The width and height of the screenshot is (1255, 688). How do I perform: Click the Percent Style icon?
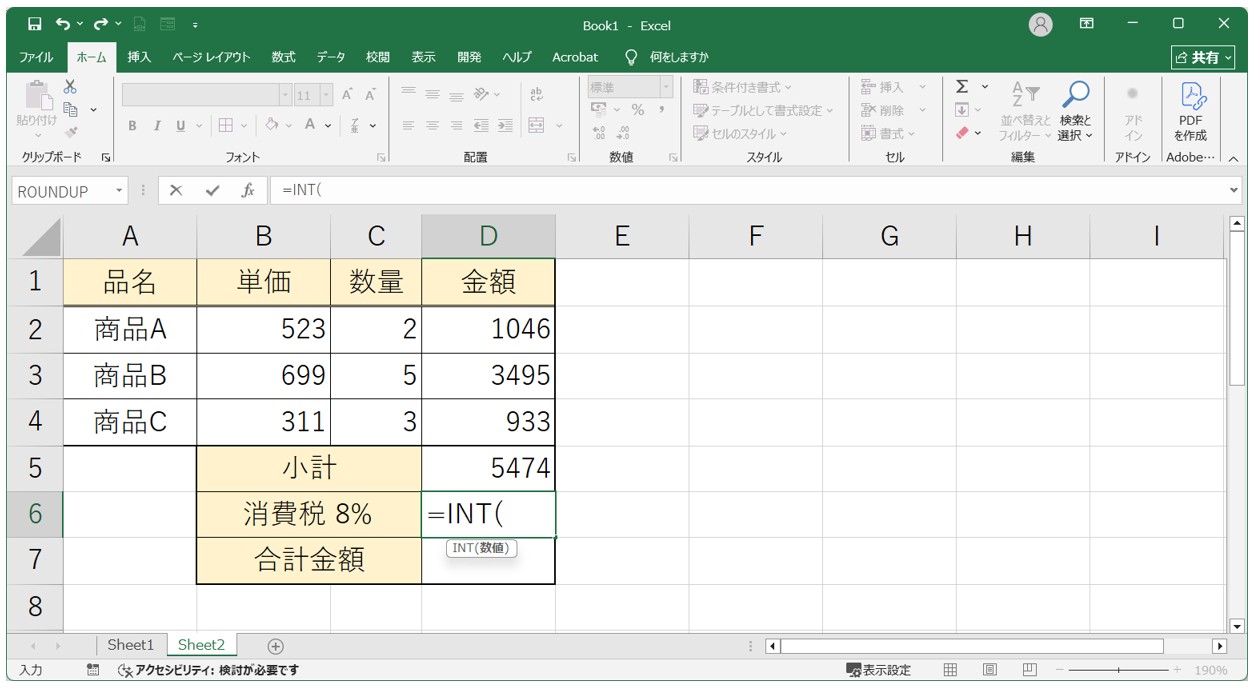pos(638,110)
